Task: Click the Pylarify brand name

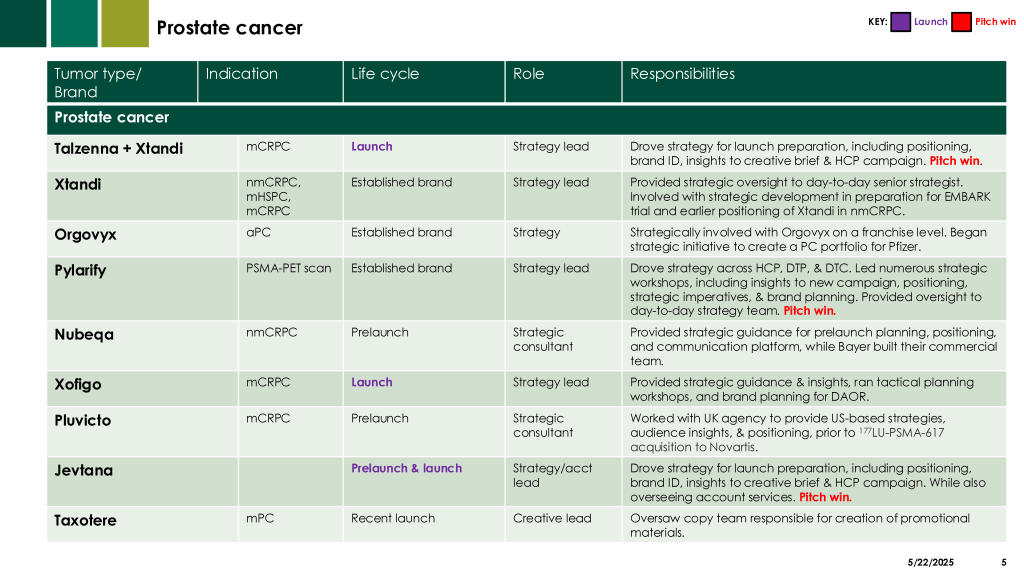Action: click(x=80, y=271)
